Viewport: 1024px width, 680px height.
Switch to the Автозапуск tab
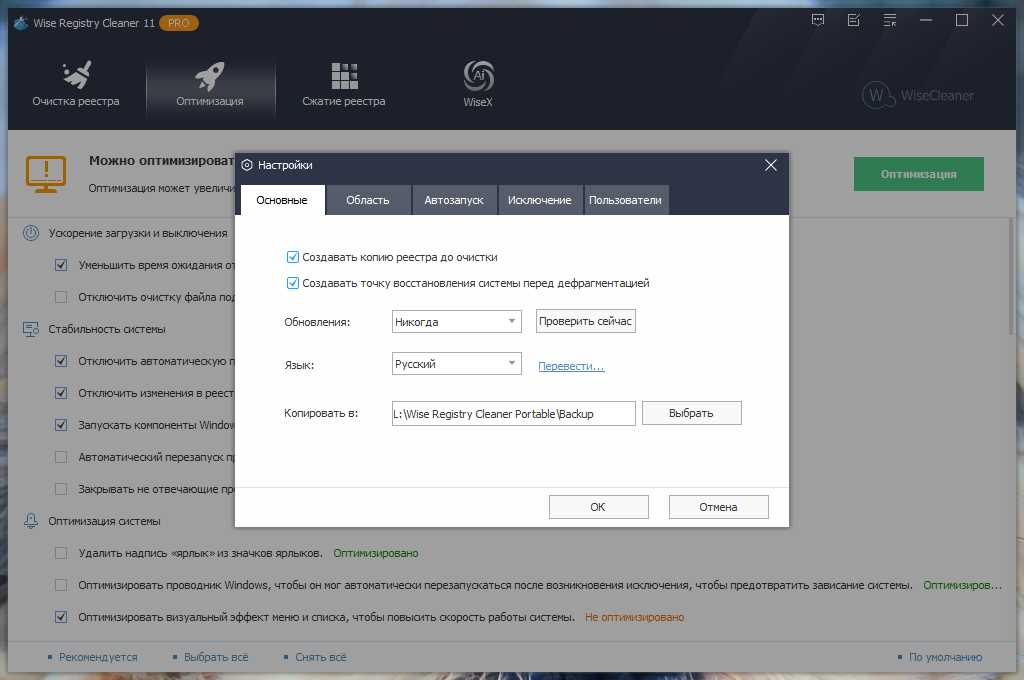(454, 200)
